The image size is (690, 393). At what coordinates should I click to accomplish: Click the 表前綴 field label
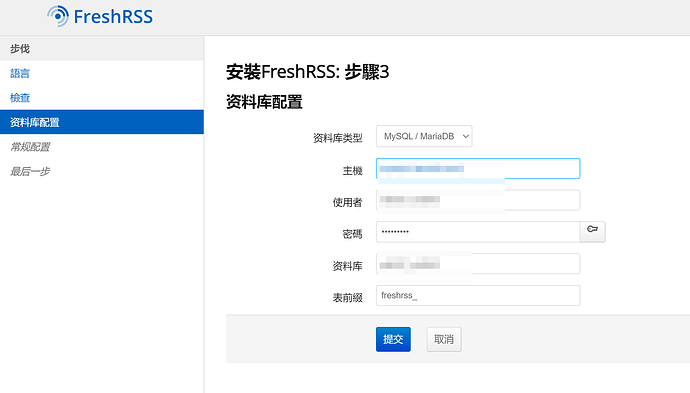[347, 298]
